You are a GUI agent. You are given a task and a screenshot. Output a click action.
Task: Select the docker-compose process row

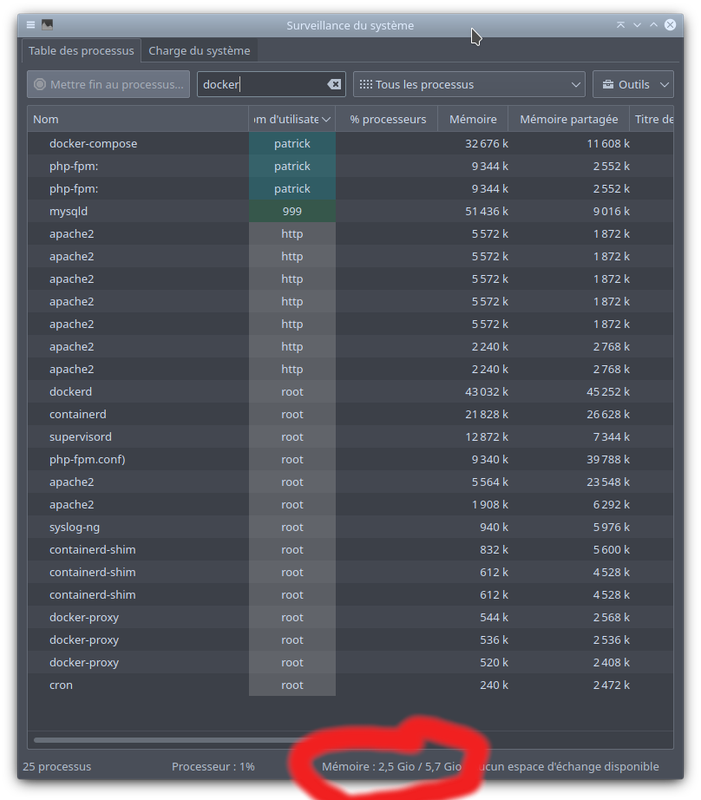pos(350,143)
